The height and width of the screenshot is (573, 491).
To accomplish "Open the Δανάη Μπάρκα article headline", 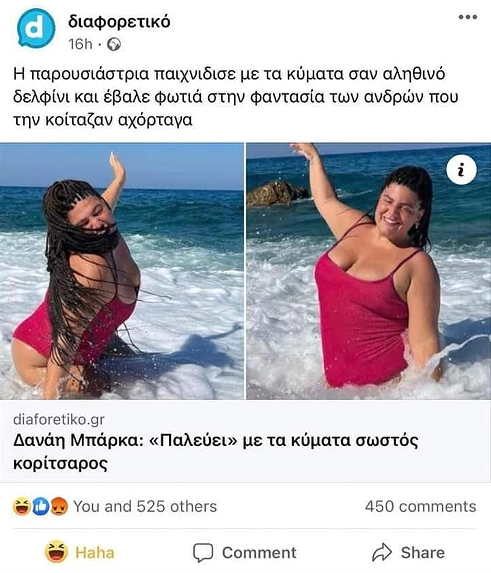I will tap(216, 452).
